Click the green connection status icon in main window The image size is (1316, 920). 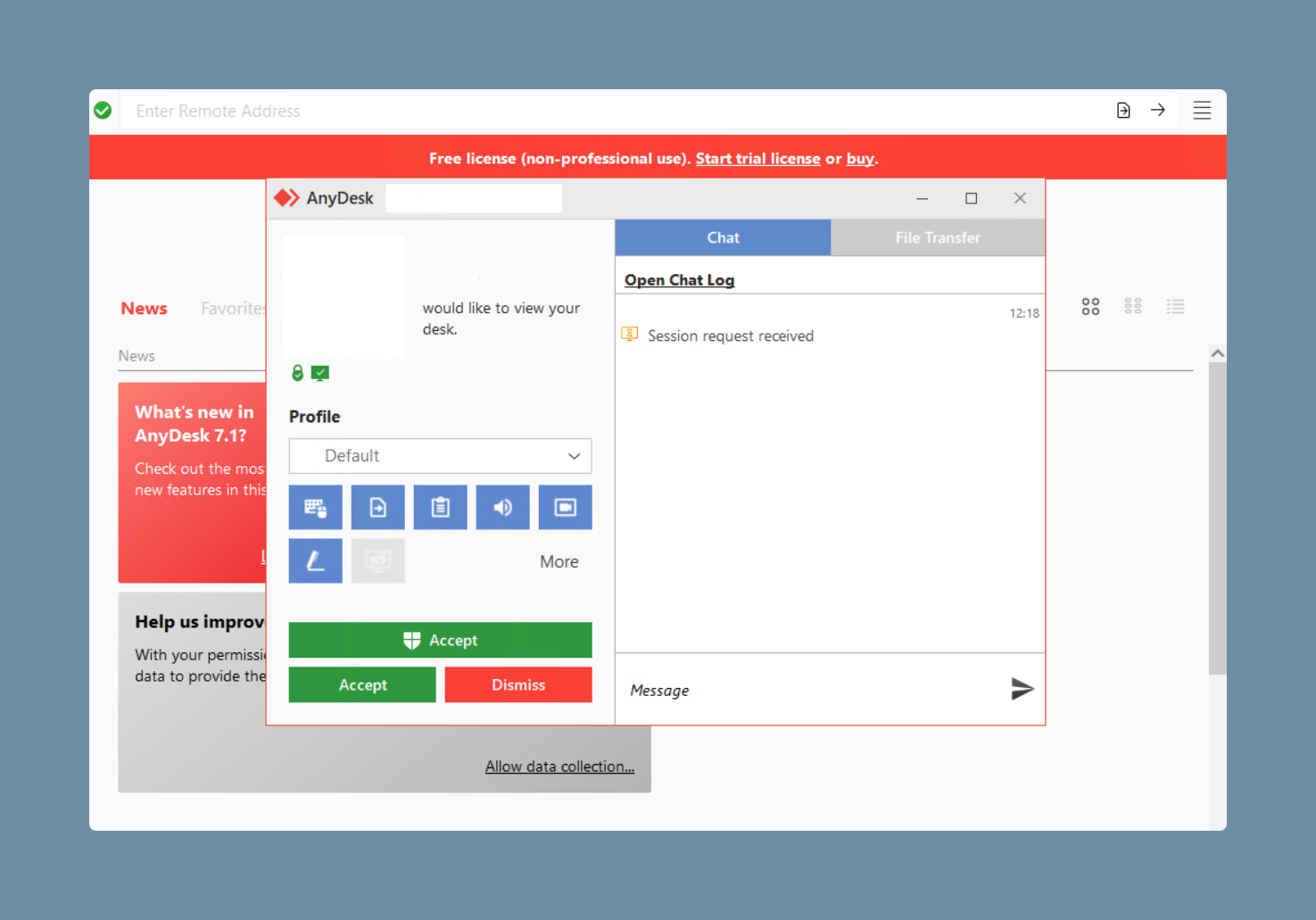(x=103, y=111)
